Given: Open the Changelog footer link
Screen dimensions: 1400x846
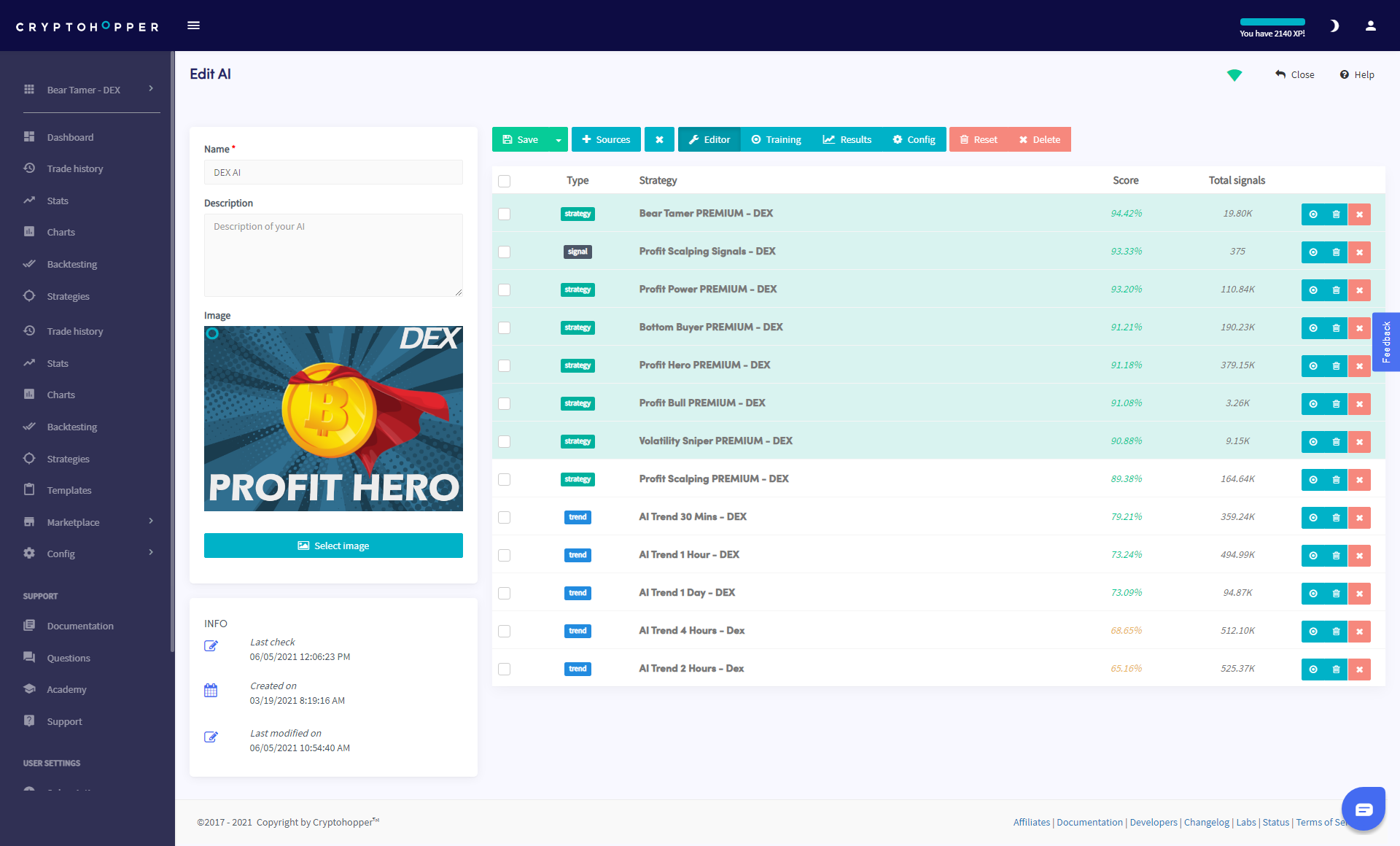Looking at the screenshot, I should [1206, 822].
